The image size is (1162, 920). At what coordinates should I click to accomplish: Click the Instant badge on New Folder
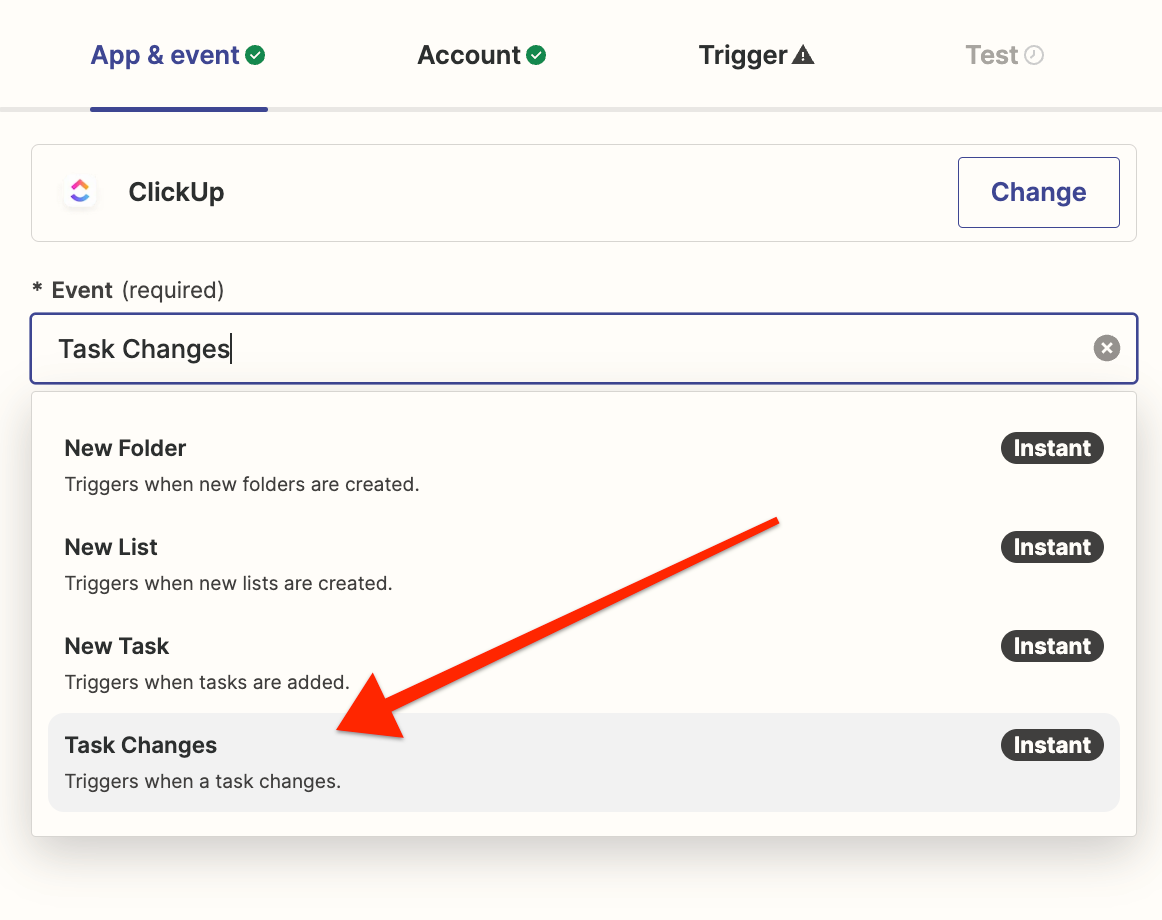[1052, 448]
